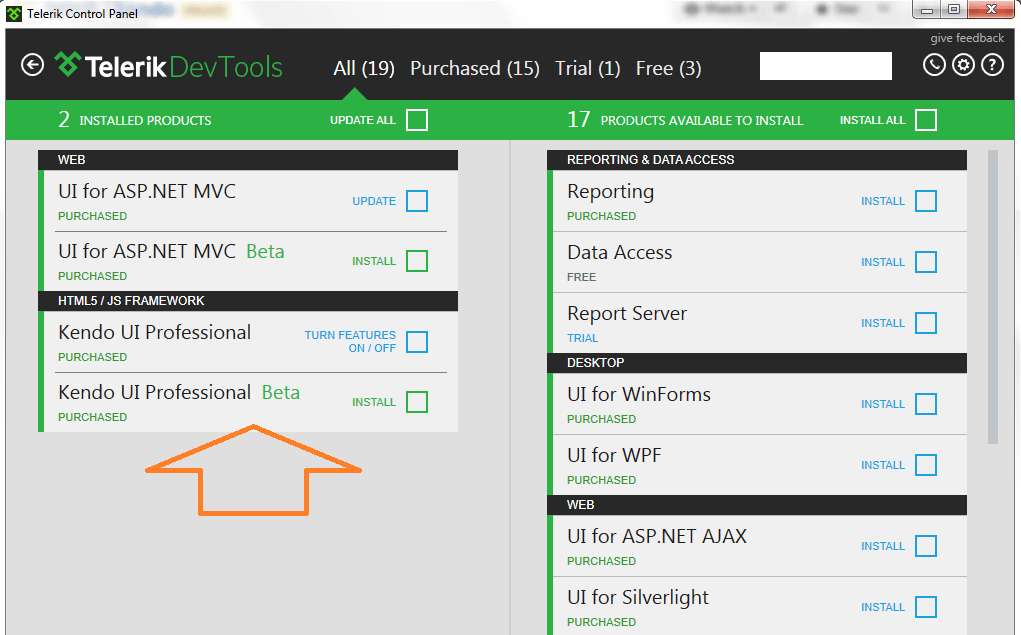Check Install box for Report Server
The image size is (1021, 635).
[x=926, y=323]
